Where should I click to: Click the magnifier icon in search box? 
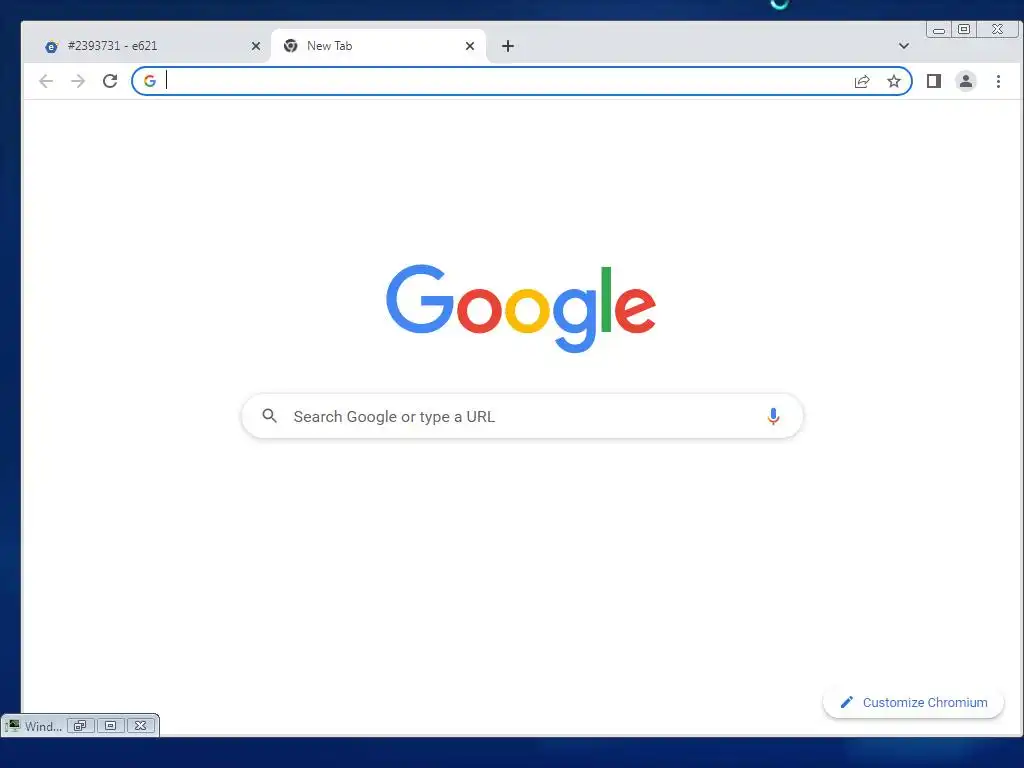pos(269,415)
